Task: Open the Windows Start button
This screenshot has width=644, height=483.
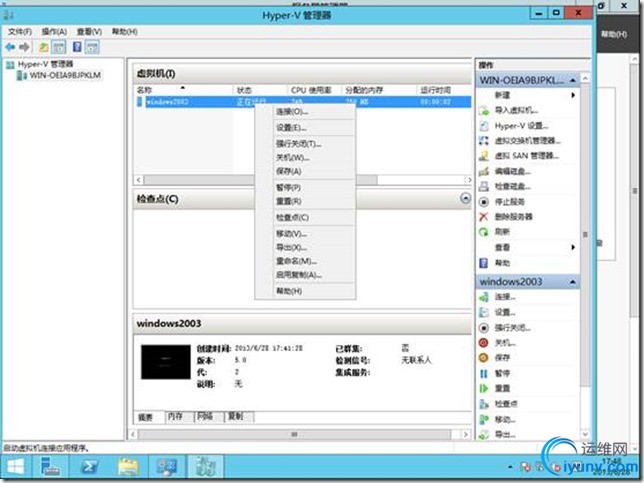Action: point(16,467)
